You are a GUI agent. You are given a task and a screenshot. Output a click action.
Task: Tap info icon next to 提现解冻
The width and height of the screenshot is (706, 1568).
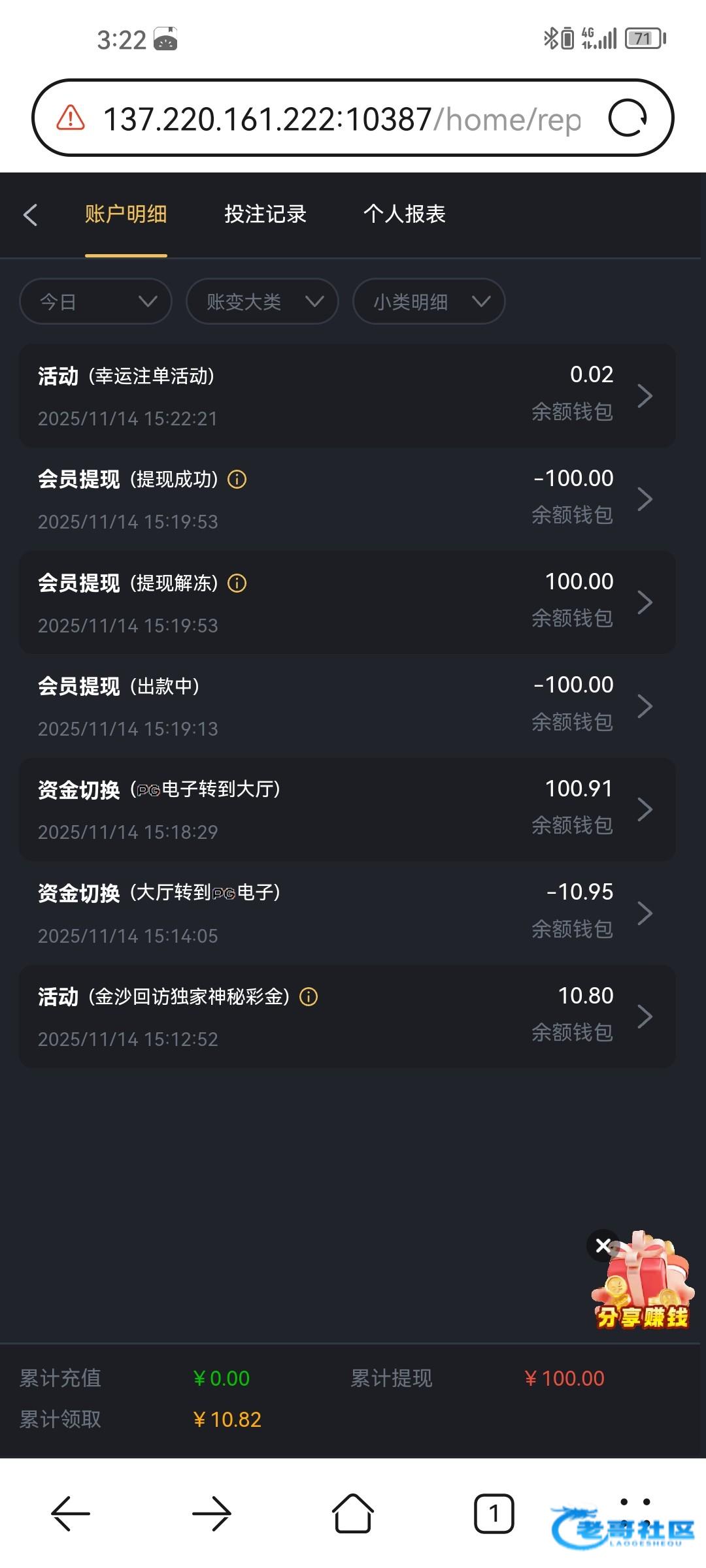[x=237, y=583]
